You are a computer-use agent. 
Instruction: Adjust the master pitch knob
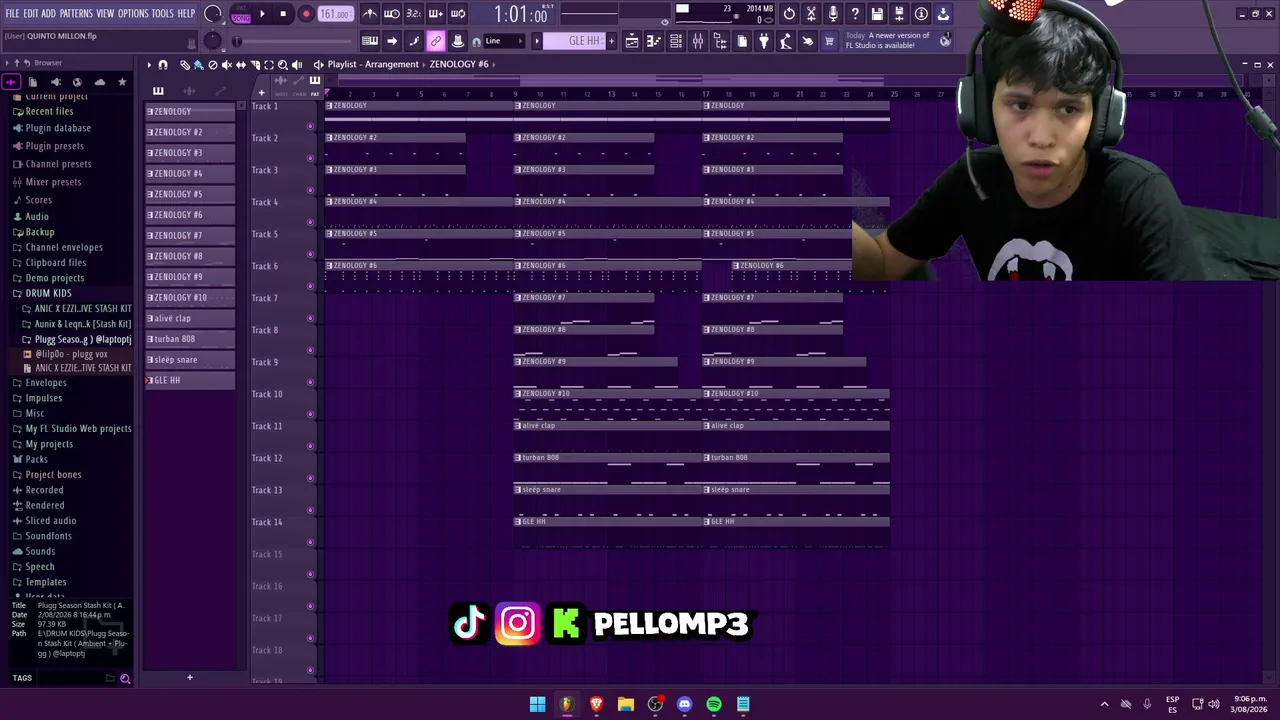212,41
